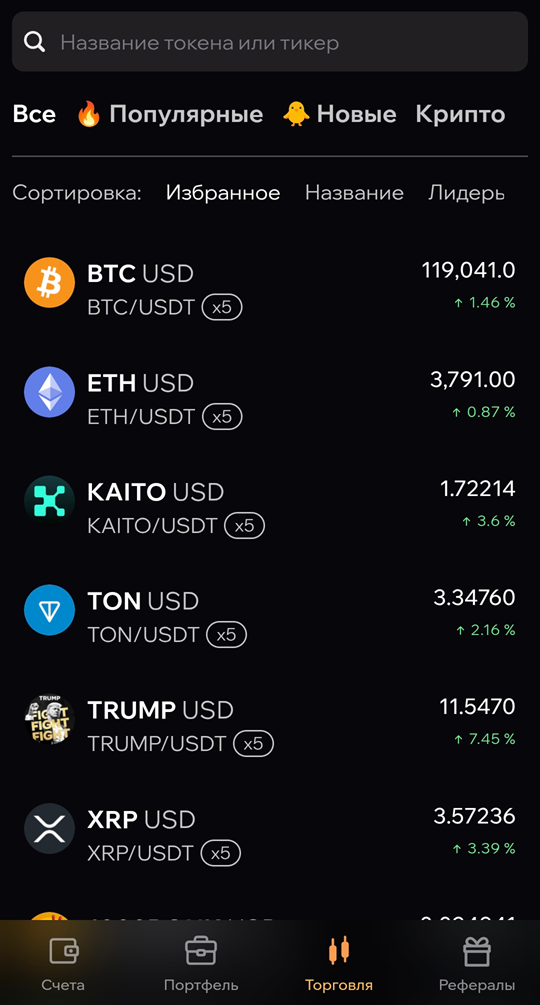This screenshot has width=540, height=1005.
Task: Tap the search magnifier icon
Action: (35, 42)
